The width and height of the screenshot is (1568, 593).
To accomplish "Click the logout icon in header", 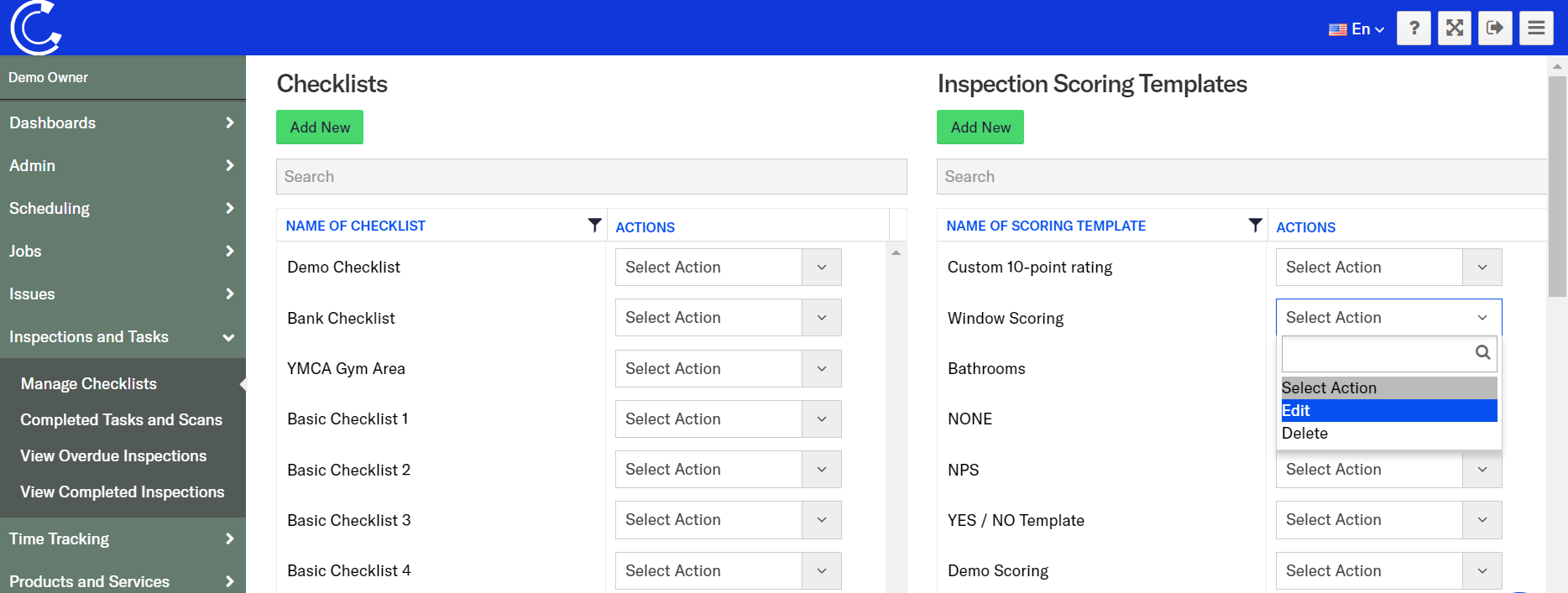I will pos(1495,29).
